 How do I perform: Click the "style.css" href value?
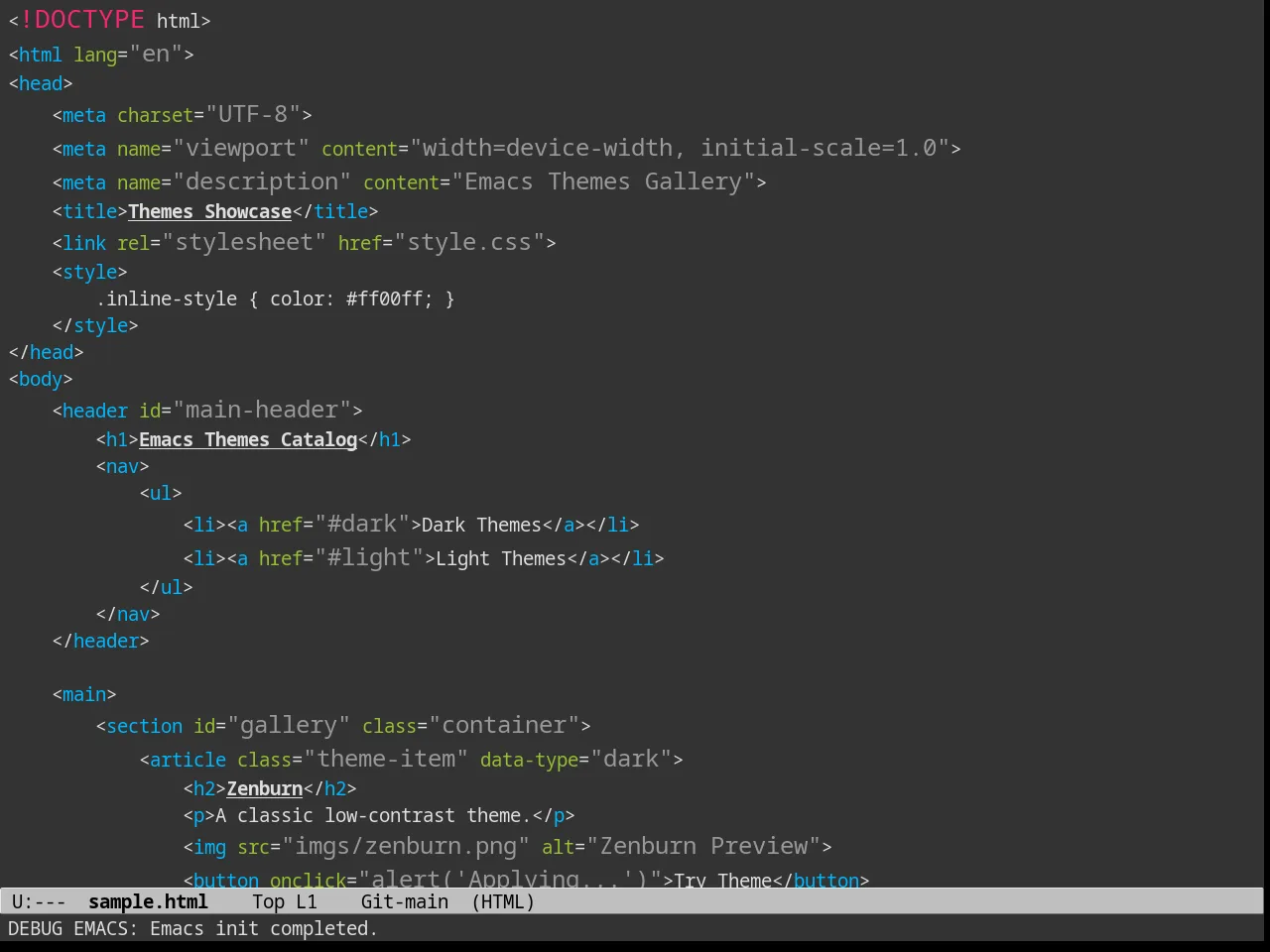click(469, 242)
